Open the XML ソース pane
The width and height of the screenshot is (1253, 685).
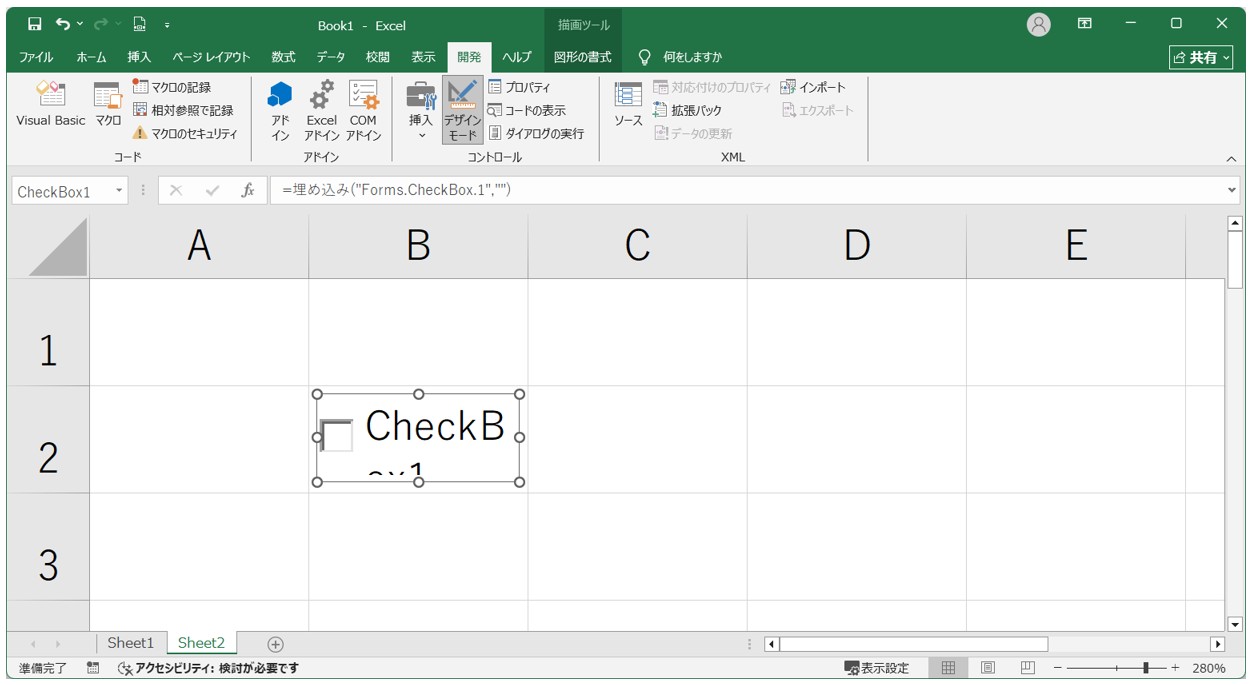(x=628, y=105)
